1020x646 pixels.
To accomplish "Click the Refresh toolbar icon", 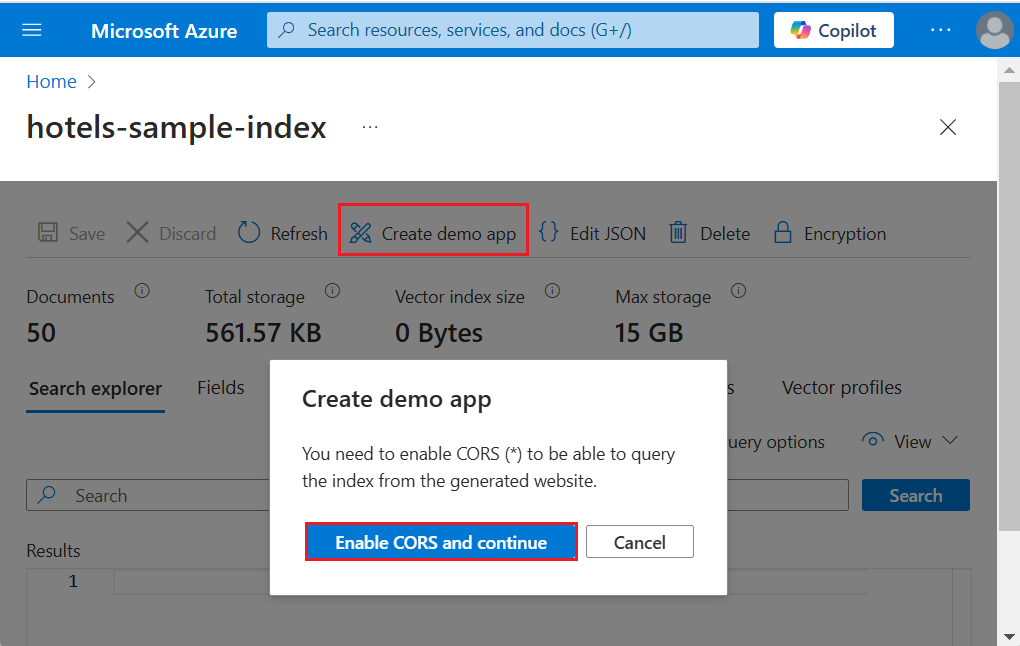I will [249, 233].
